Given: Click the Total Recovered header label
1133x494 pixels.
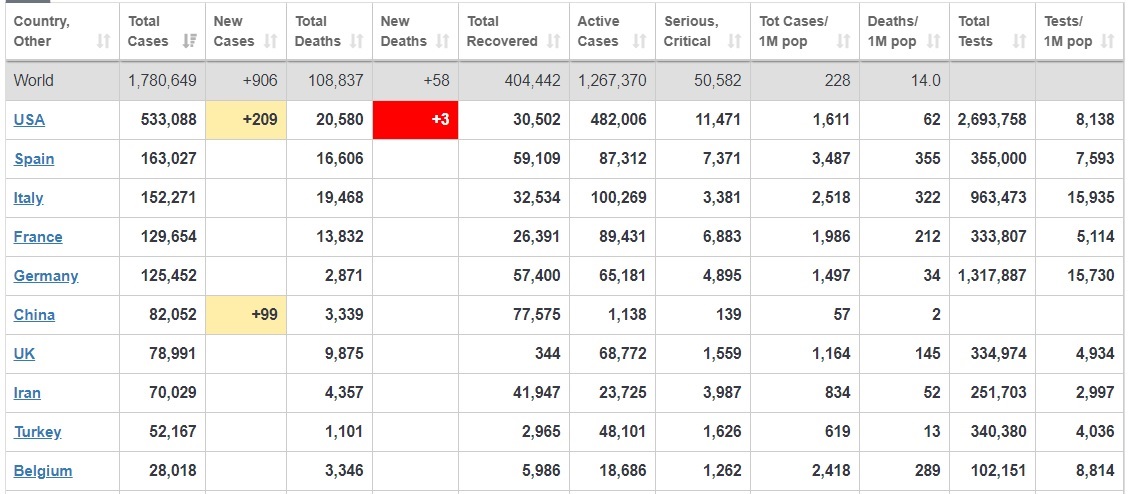Looking at the screenshot, I should click(x=501, y=31).
